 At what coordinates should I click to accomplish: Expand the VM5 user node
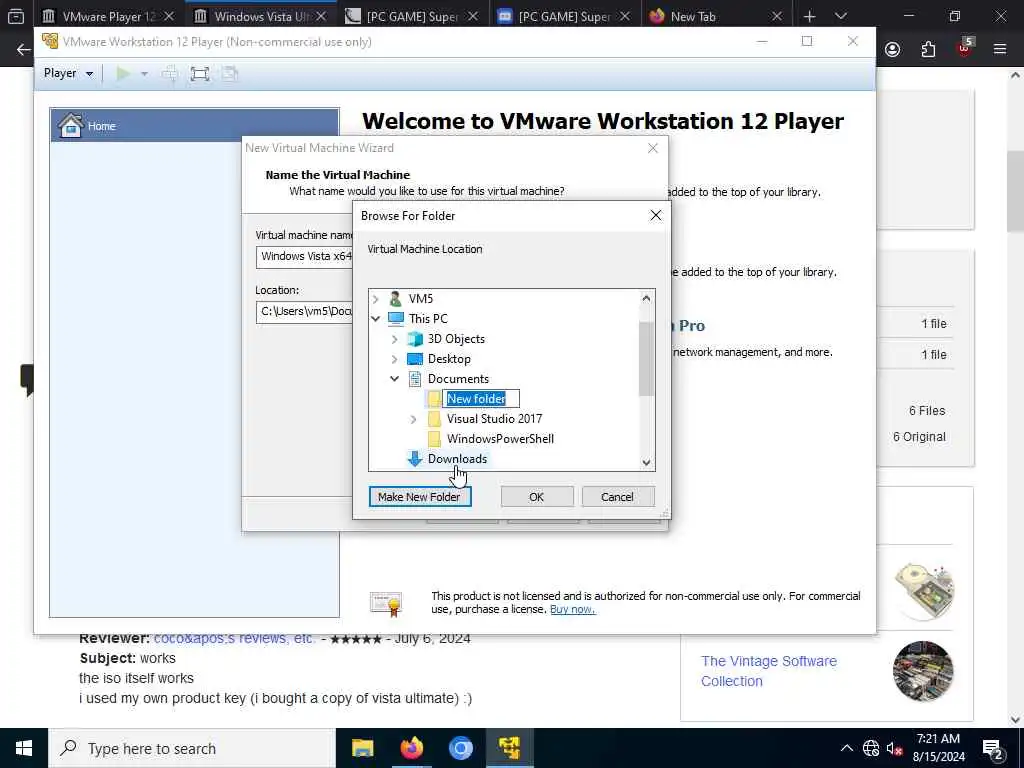[376, 299]
